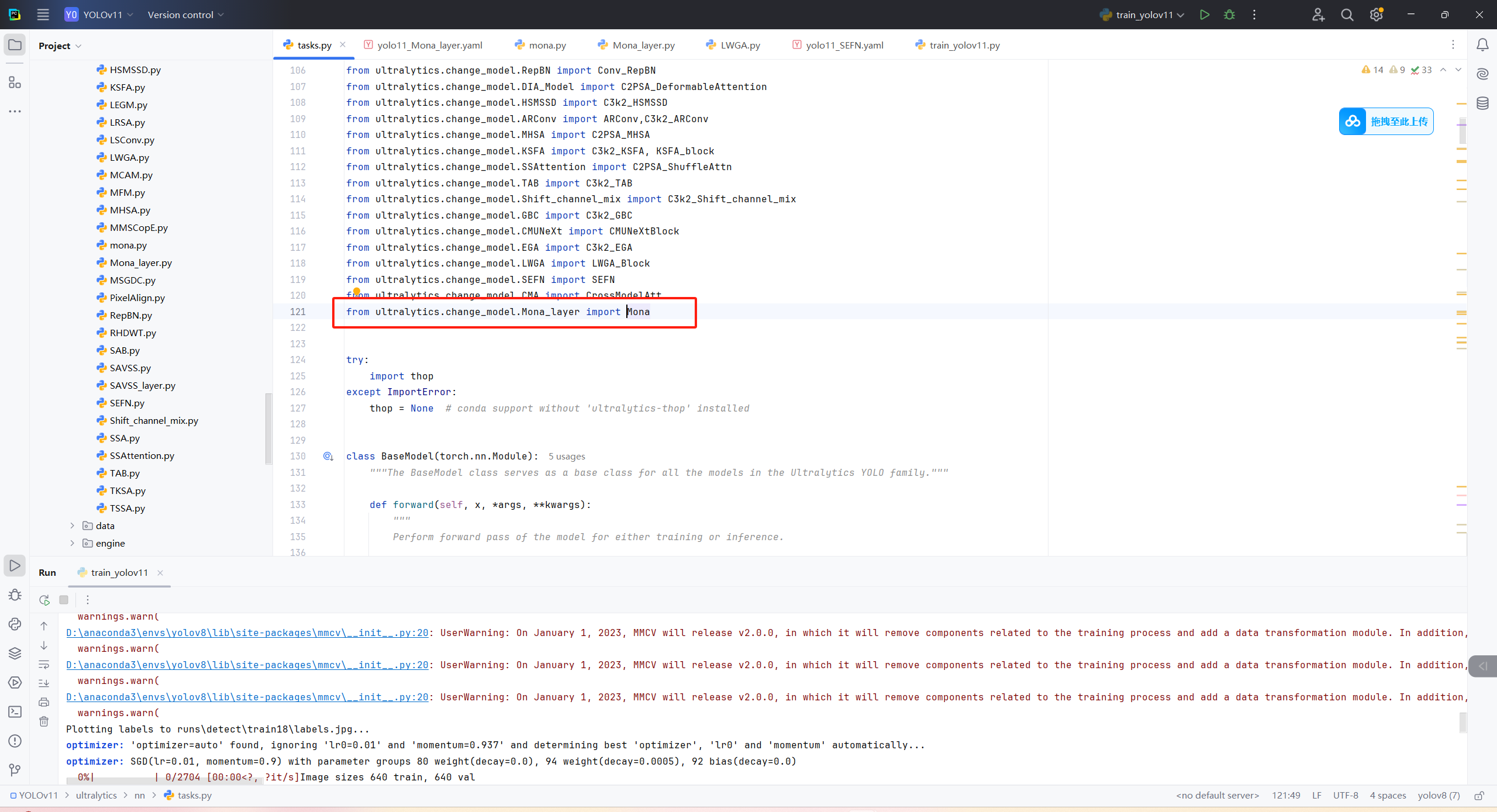Toggle soft-wrap in the Run console
The height and width of the screenshot is (812, 1497).
(44, 665)
